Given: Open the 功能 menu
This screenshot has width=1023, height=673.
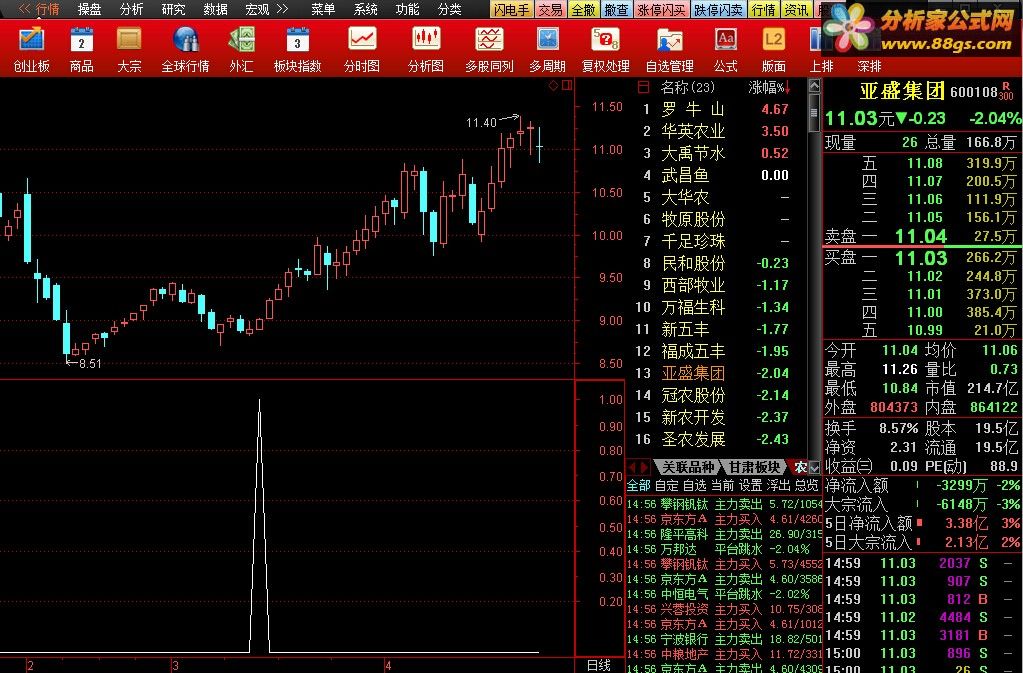Looking at the screenshot, I should tap(407, 9).
